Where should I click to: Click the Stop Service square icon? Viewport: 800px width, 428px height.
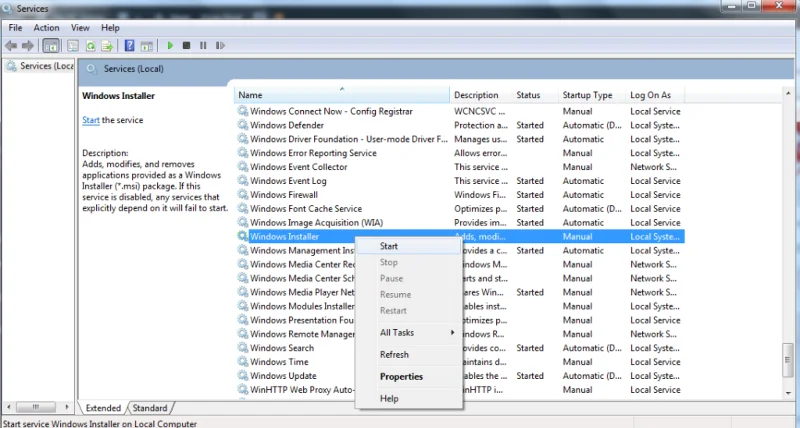(186, 45)
